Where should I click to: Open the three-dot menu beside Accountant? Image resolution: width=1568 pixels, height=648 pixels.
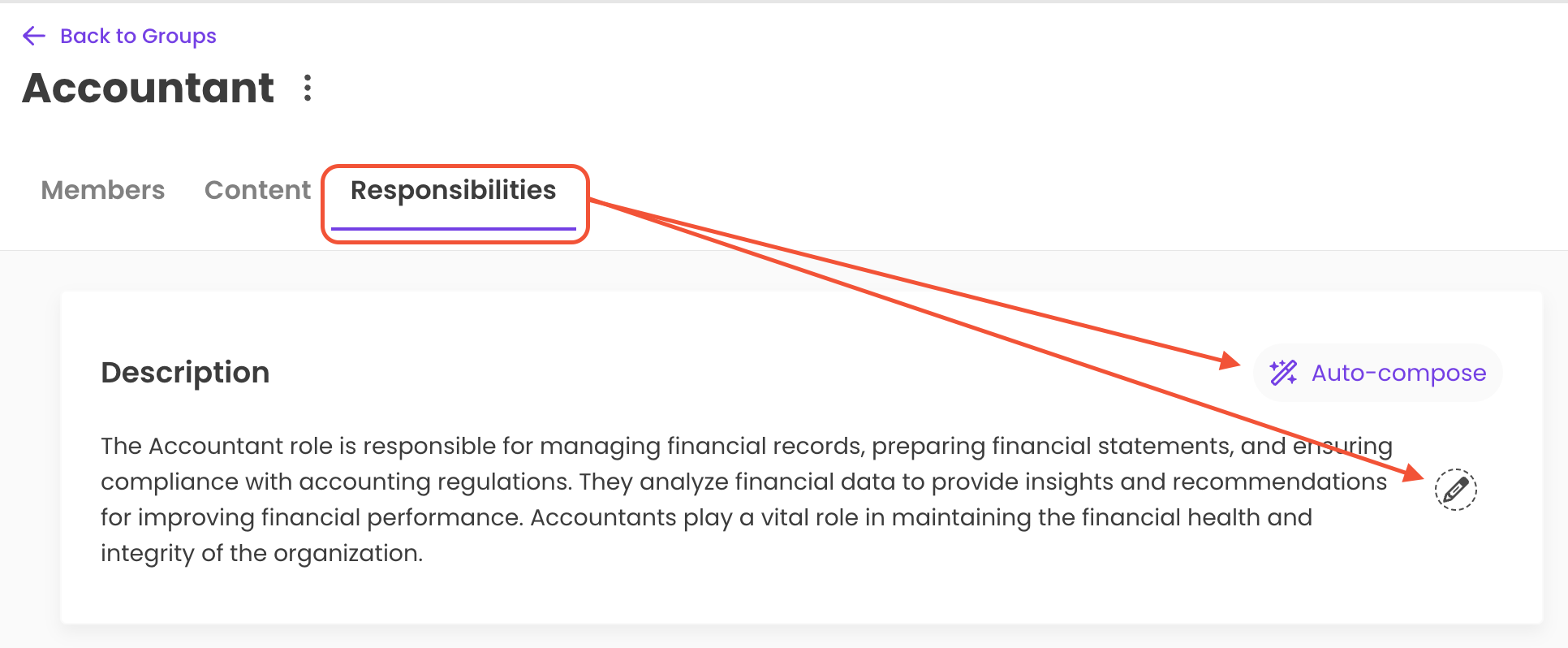(308, 88)
